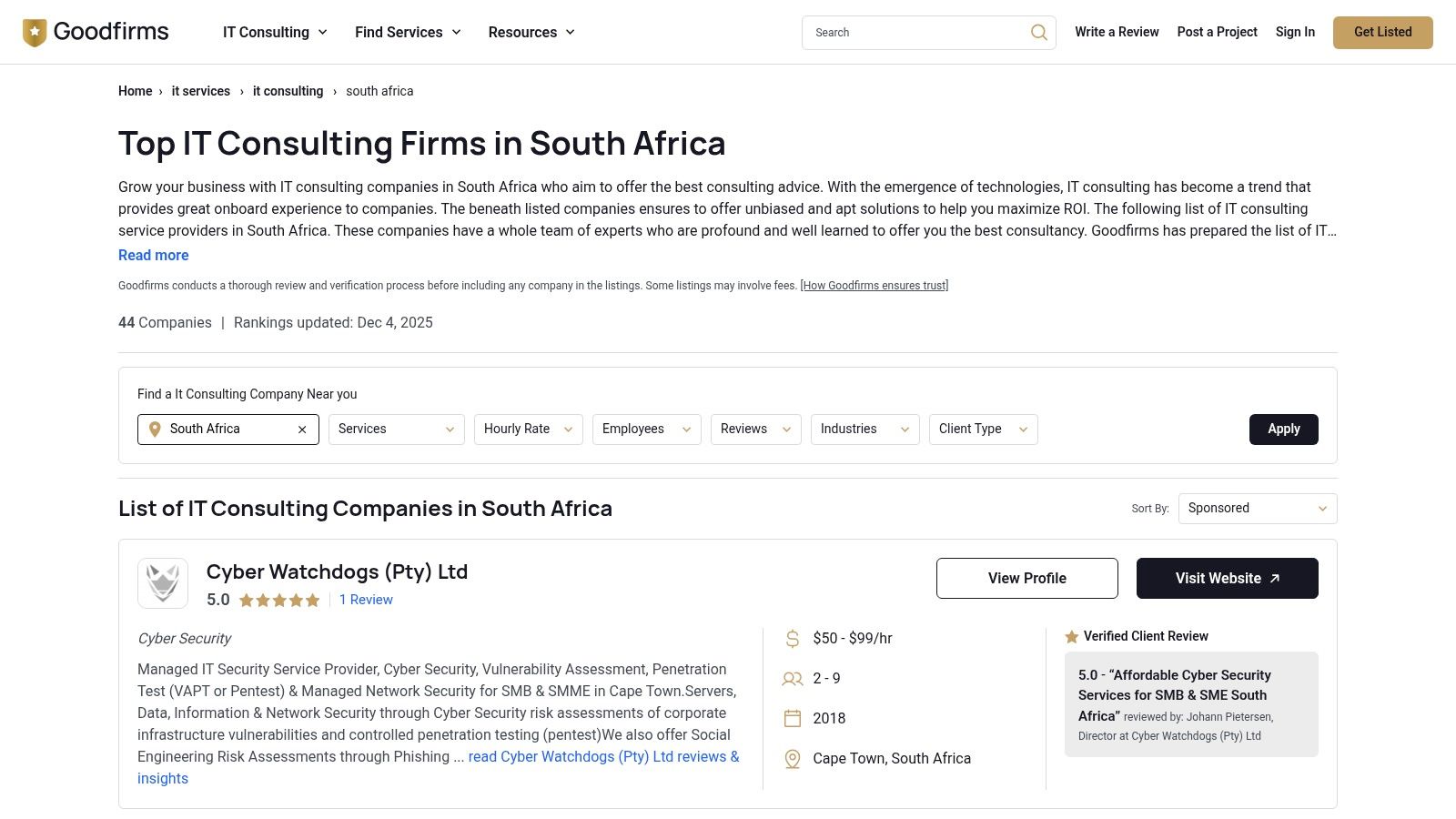The height and width of the screenshot is (819, 1456).
Task: Open the Resources menu
Action: tap(531, 33)
